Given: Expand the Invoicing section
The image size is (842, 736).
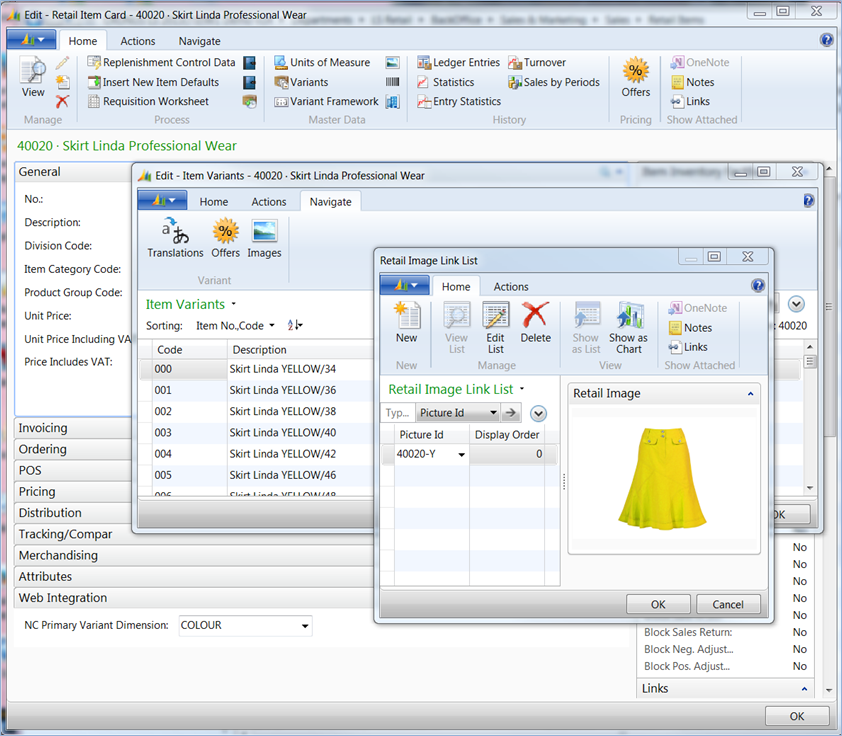Looking at the screenshot, I should (x=44, y=428).
